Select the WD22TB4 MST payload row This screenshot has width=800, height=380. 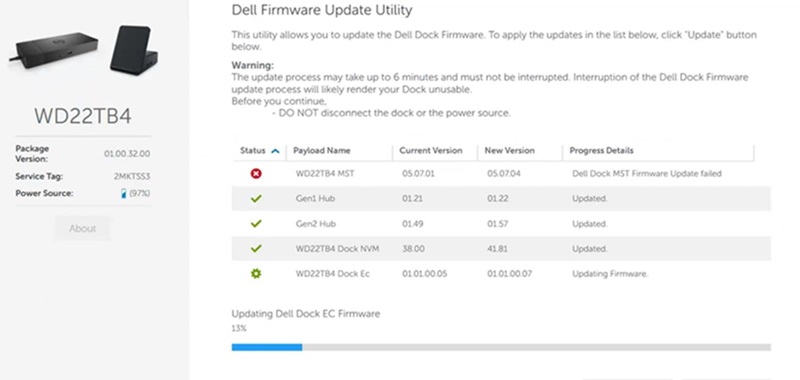pos(501,174)
